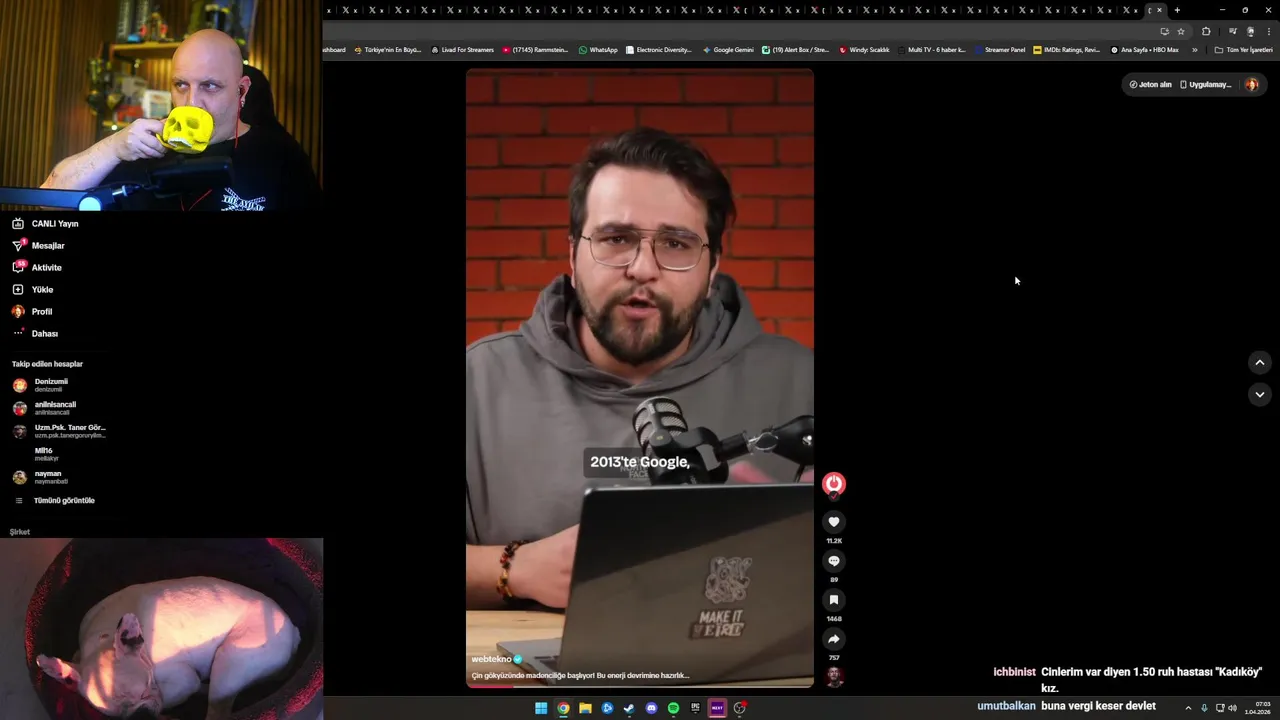This screenshot has width=1280, height=720.
Task: Open the comments showing 89
Action: pyautogui.click(x=834, y=561)
